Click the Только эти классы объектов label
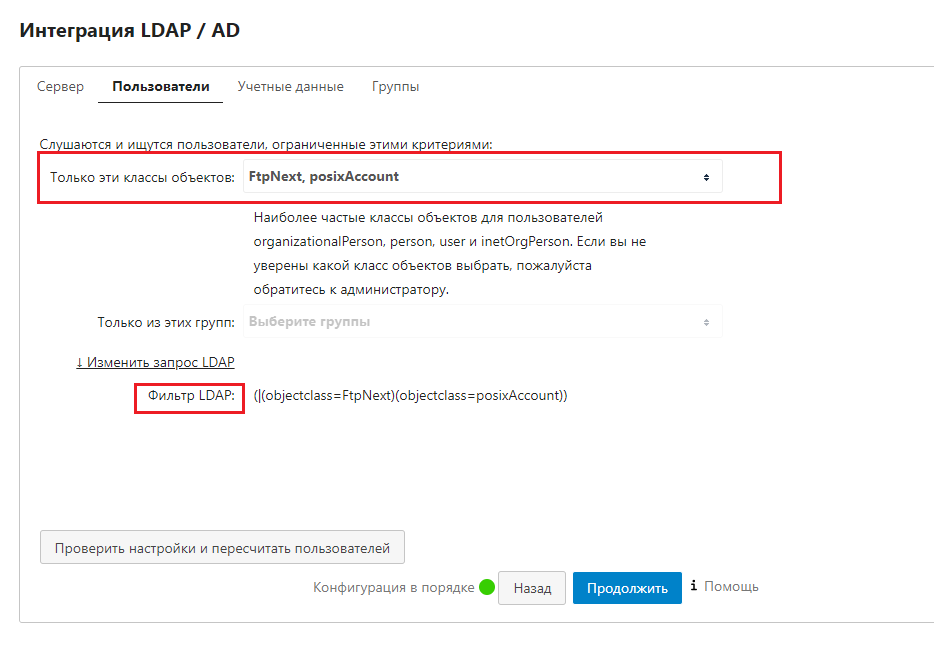 click(143, 177)
